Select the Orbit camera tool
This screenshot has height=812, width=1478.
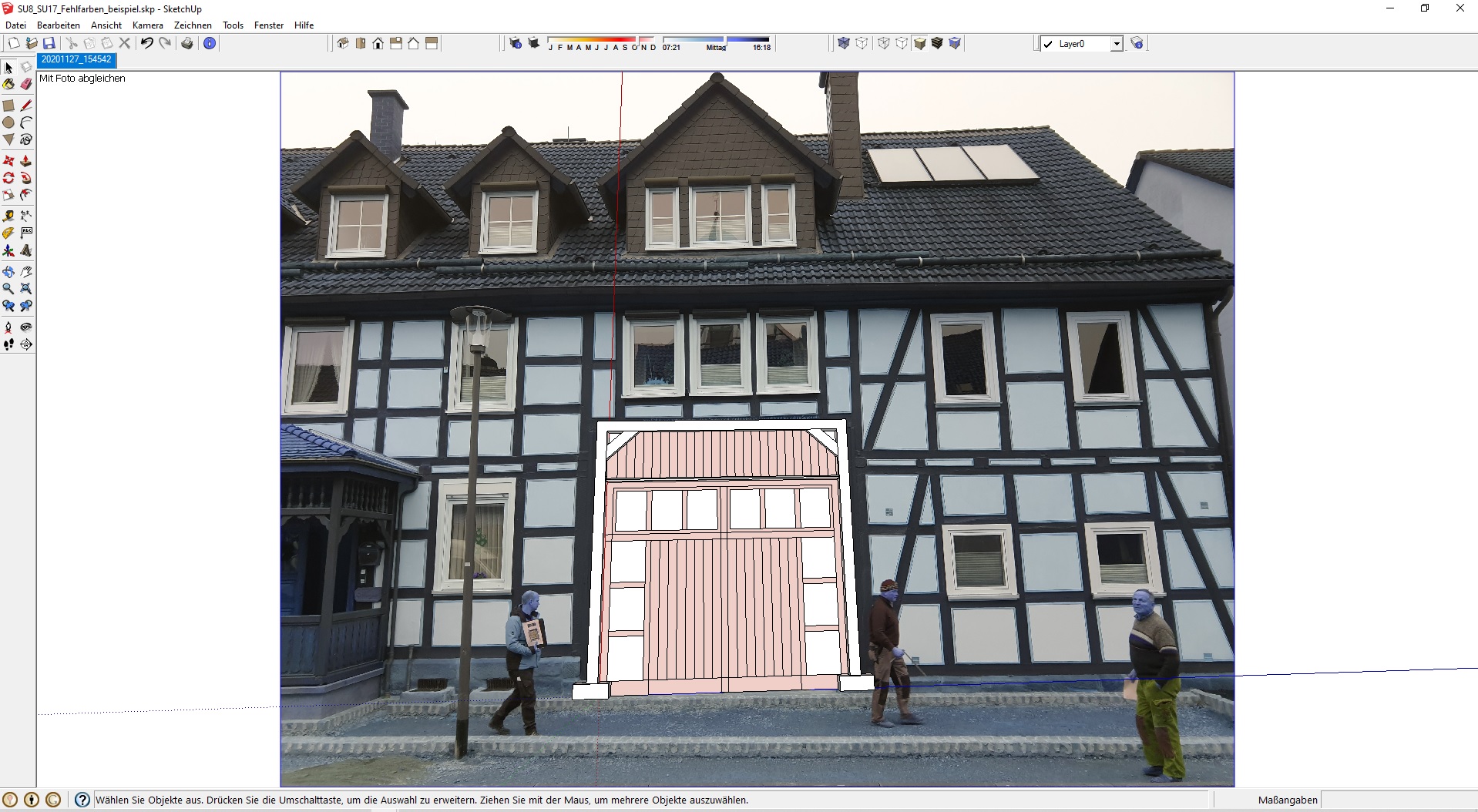8,272
